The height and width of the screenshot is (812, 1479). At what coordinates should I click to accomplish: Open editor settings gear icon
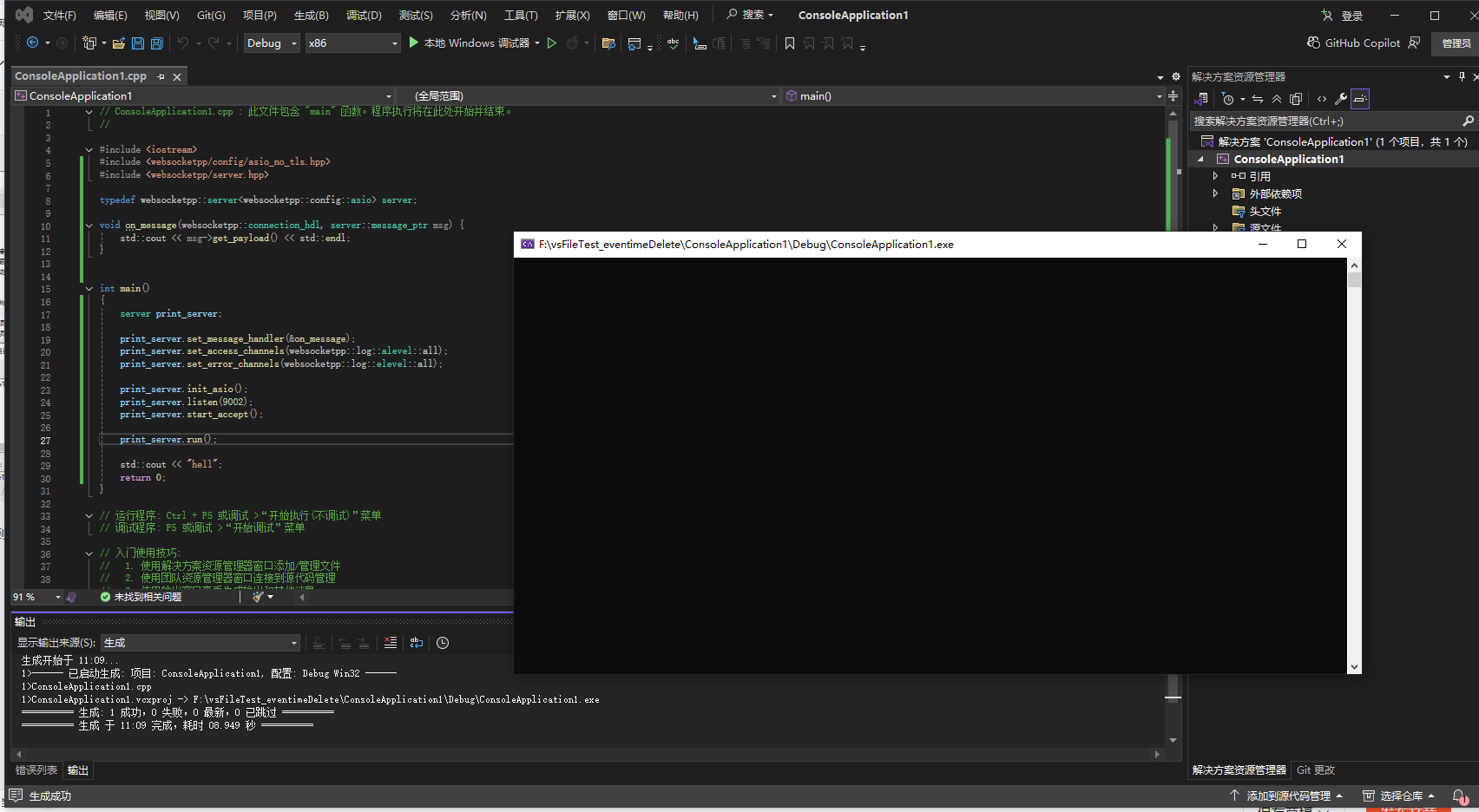pyautogui.click(x=1176, y=76)
